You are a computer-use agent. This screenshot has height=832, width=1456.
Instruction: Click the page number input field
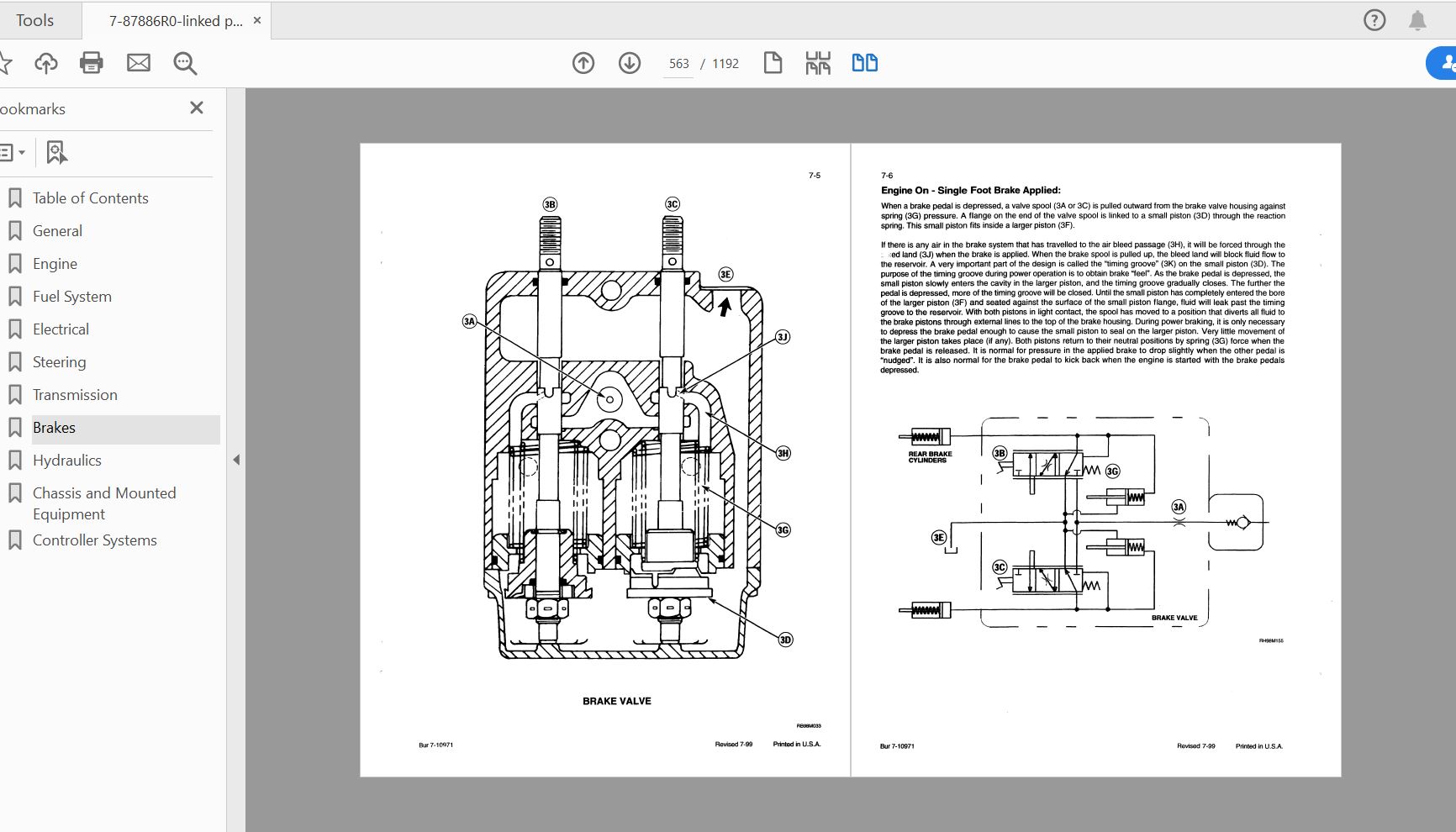coord(677,63)
